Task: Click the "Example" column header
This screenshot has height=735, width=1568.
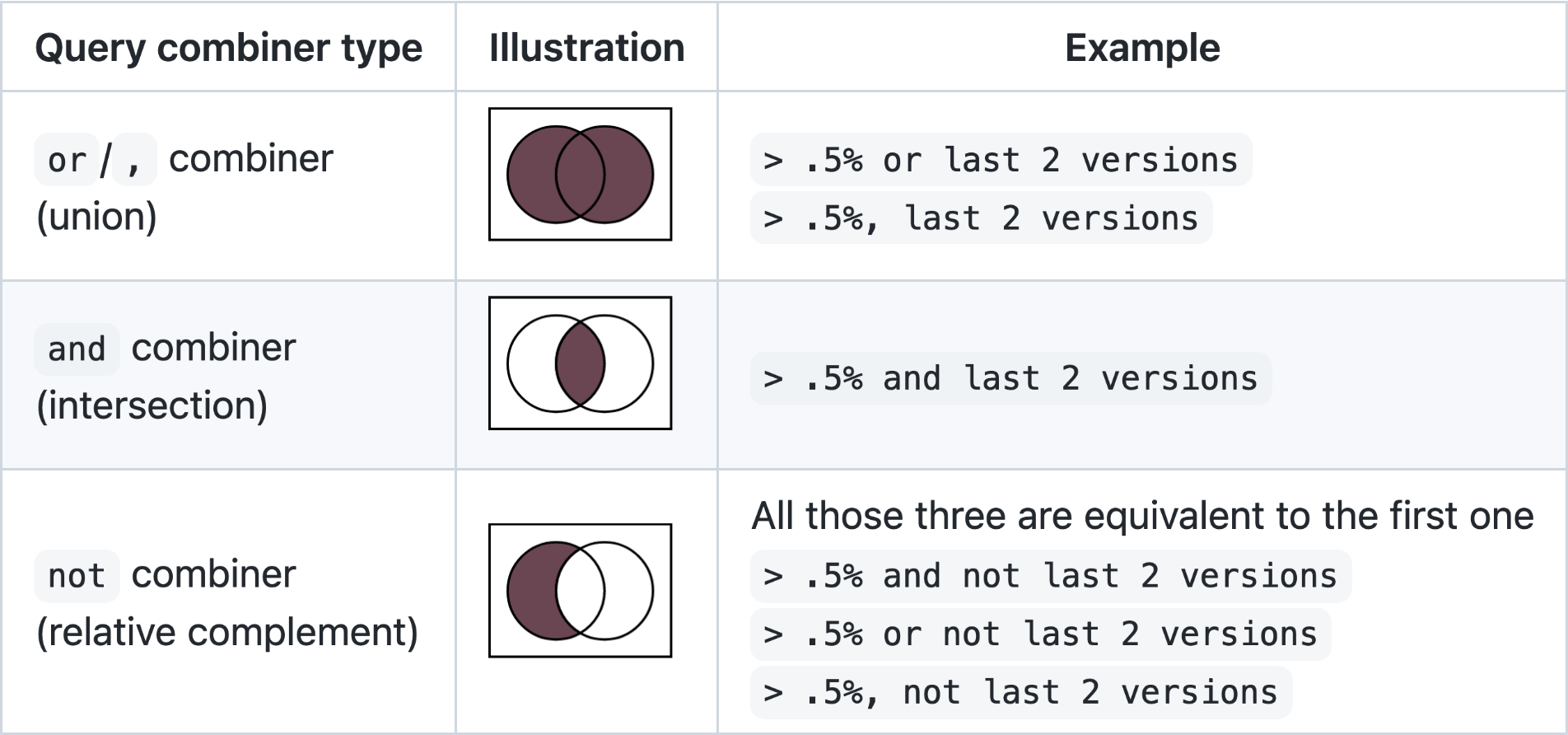Action: click(1141, 48)
